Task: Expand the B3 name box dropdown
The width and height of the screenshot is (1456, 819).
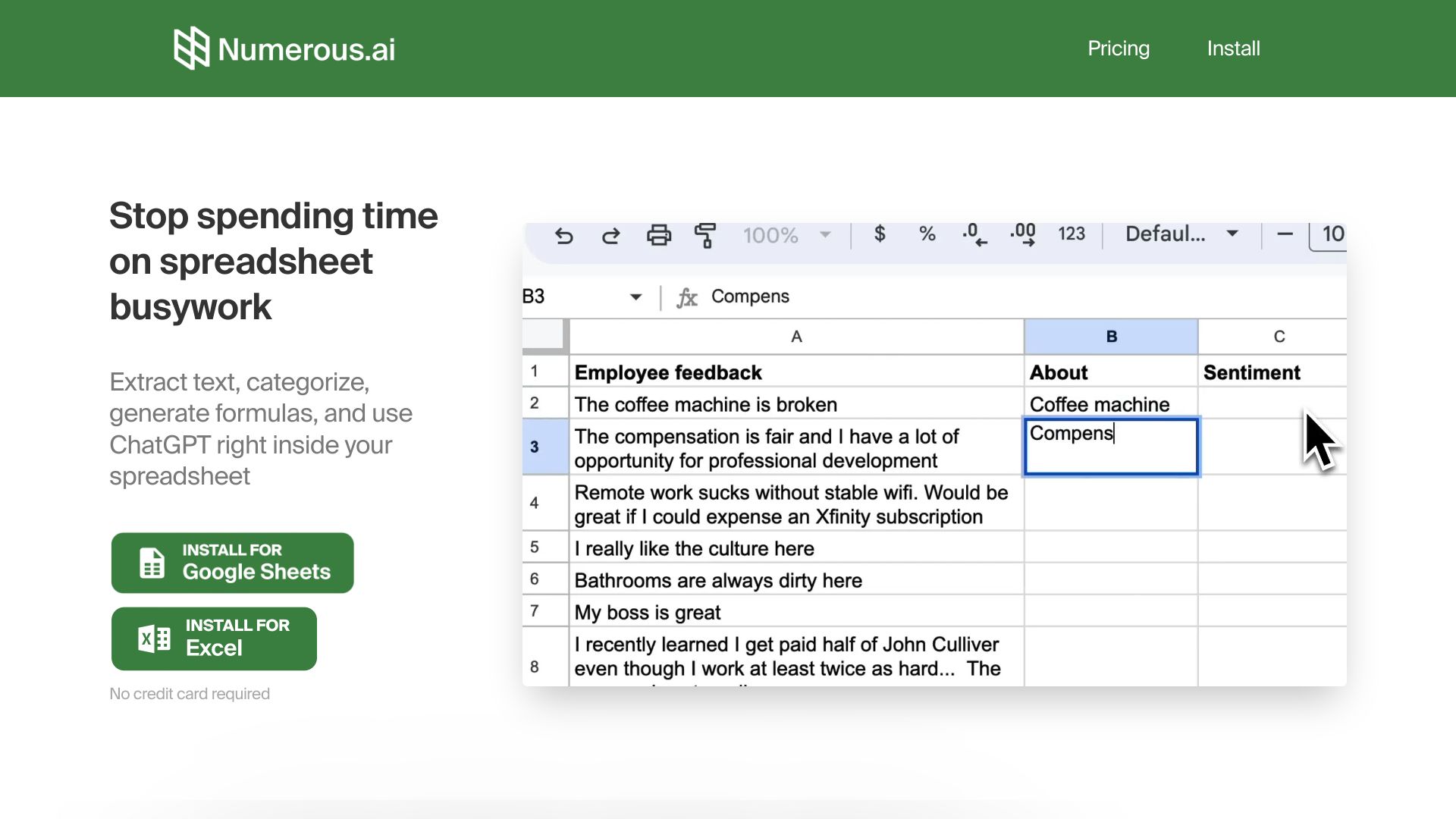Action: tap(635, 297)
